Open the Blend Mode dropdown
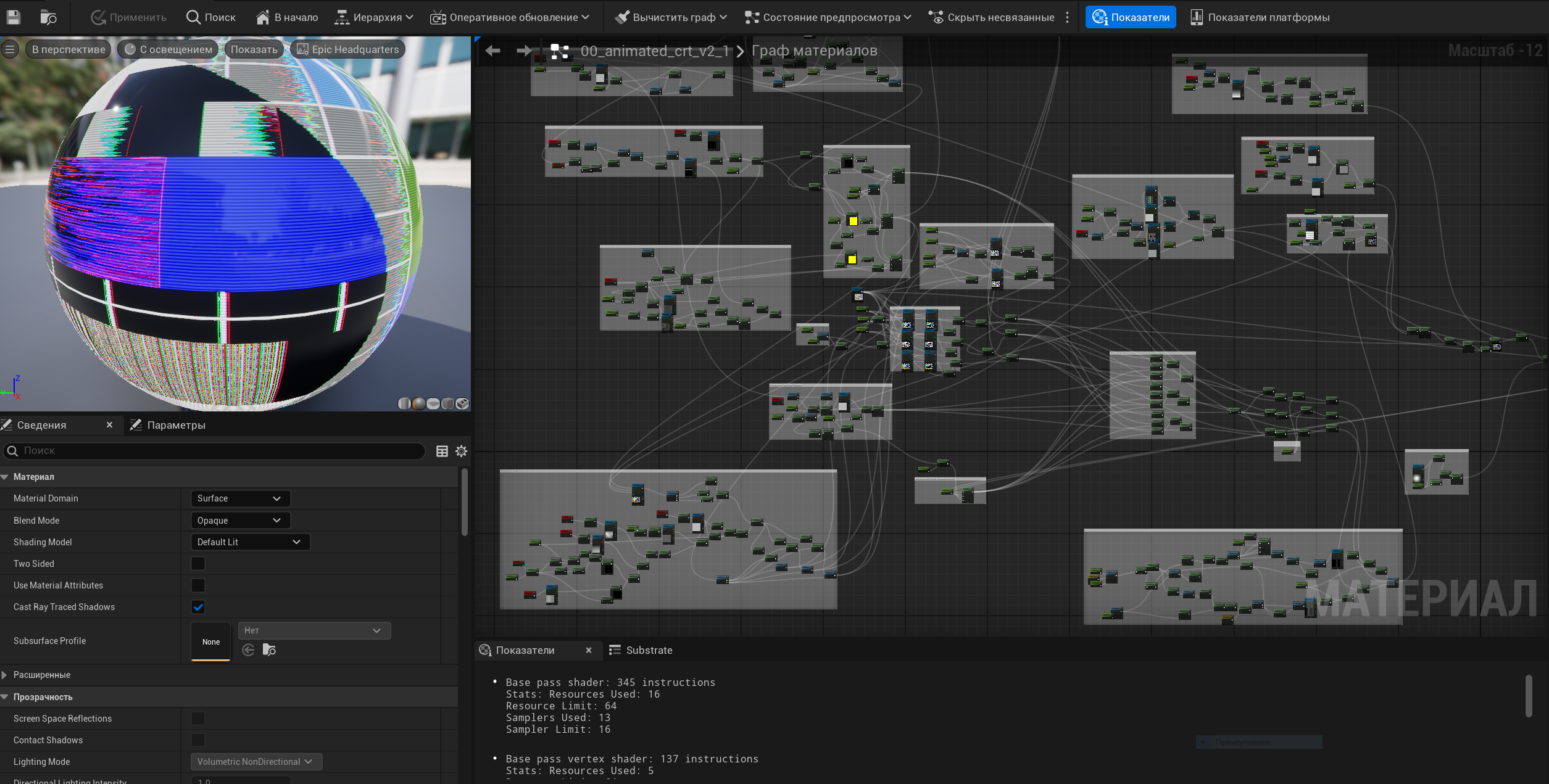The width and height of the screenshot is (1549, 784). 239,520
